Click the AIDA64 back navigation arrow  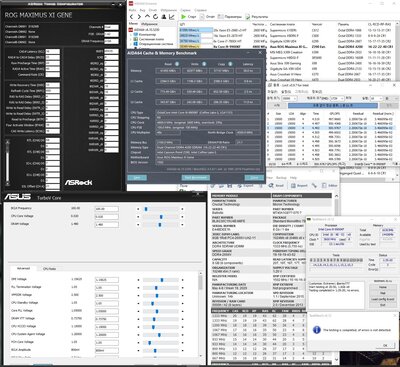pyautogui.click(x=132, y=16)
